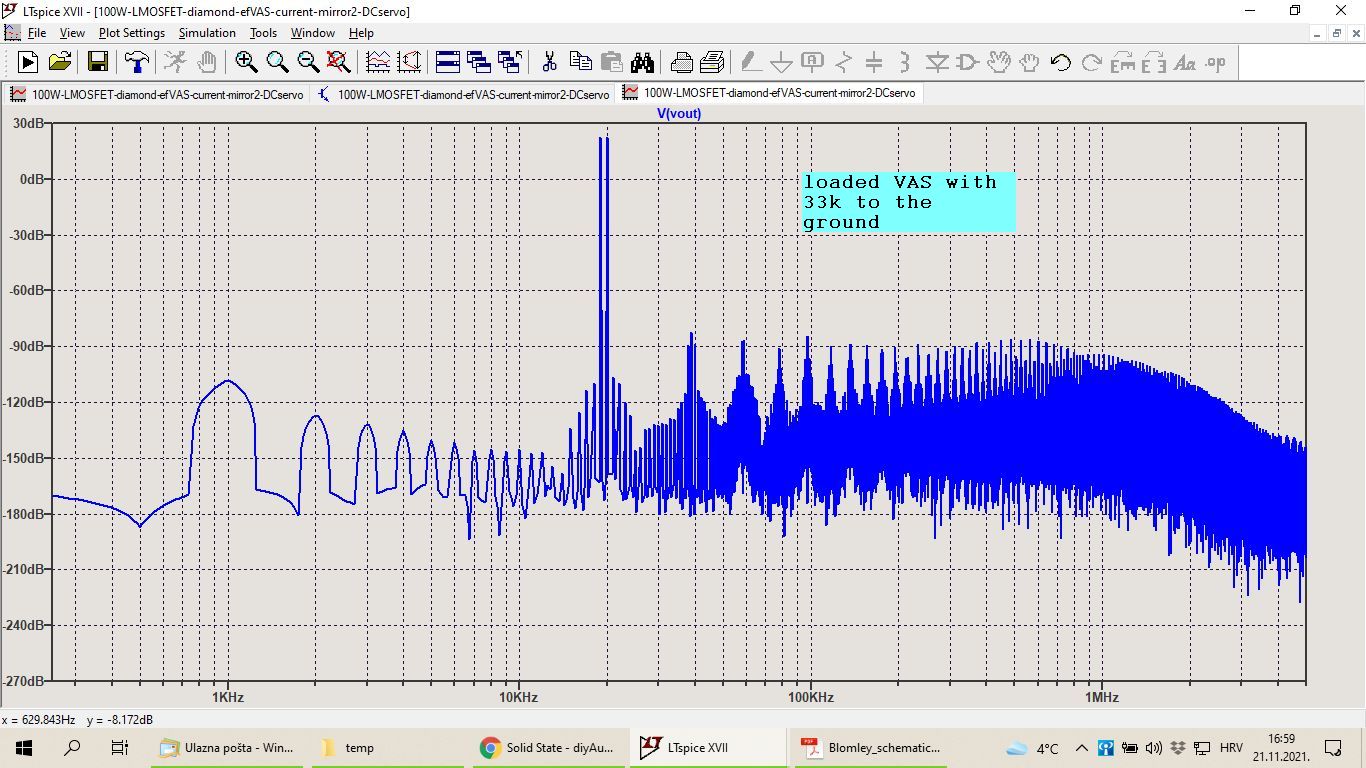Click the taskbar Search magnifier
Screen dimensions: 1366x768
point(72,748)
